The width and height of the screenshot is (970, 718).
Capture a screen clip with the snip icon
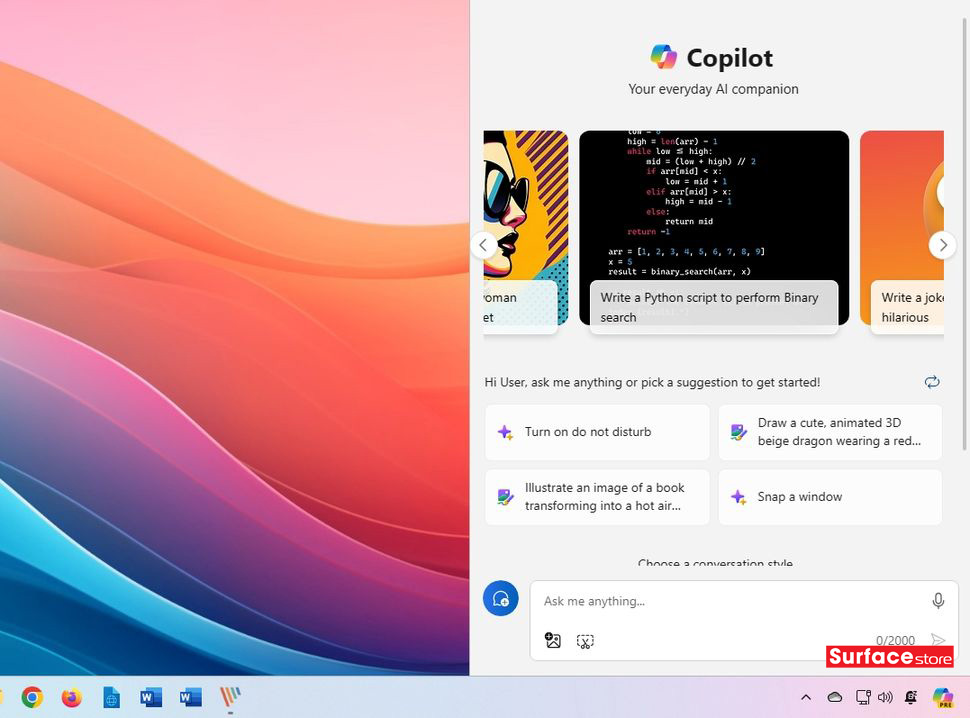[x=585, y=641]
